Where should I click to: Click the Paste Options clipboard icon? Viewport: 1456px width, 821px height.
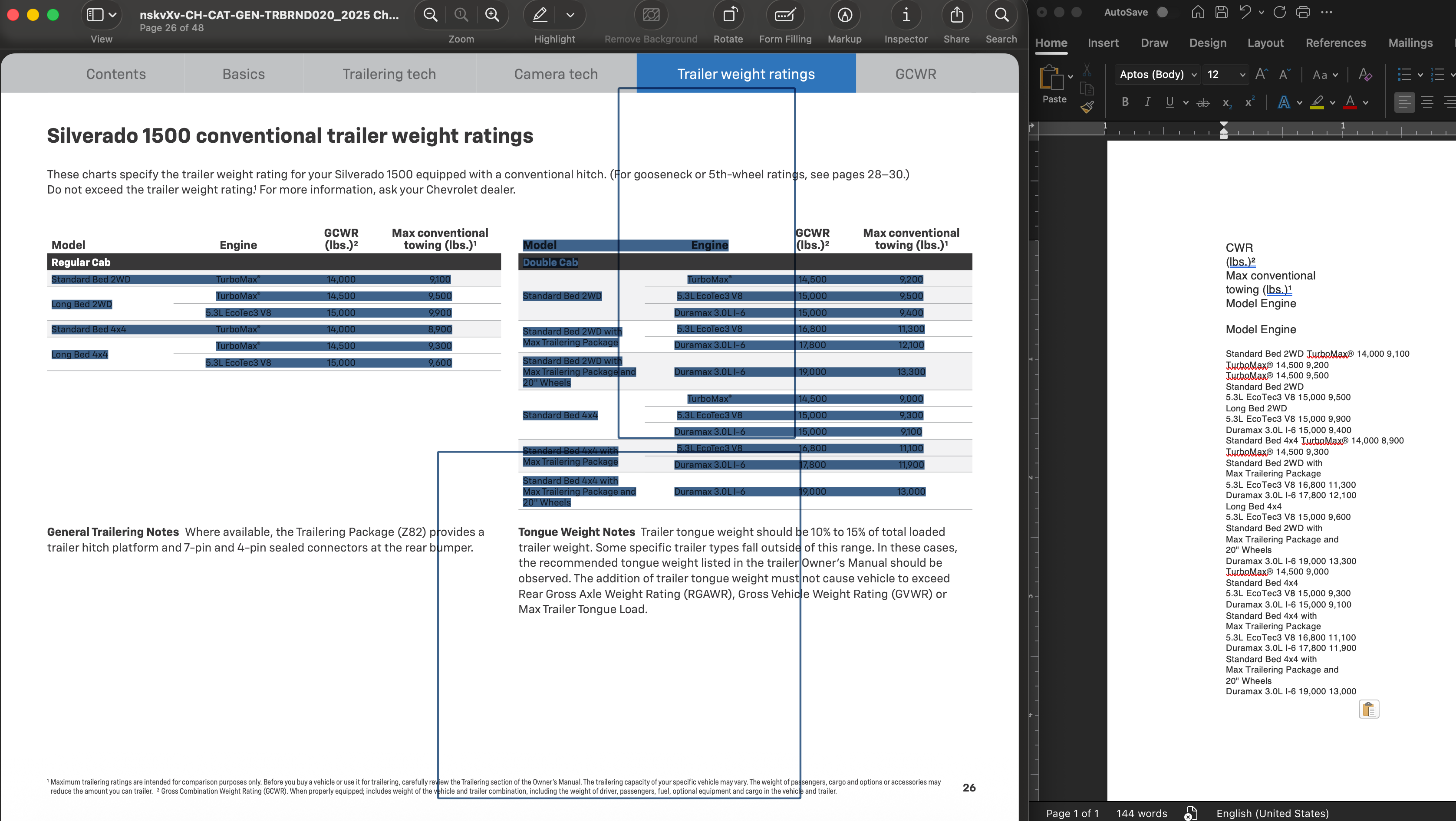[1368, 709]
